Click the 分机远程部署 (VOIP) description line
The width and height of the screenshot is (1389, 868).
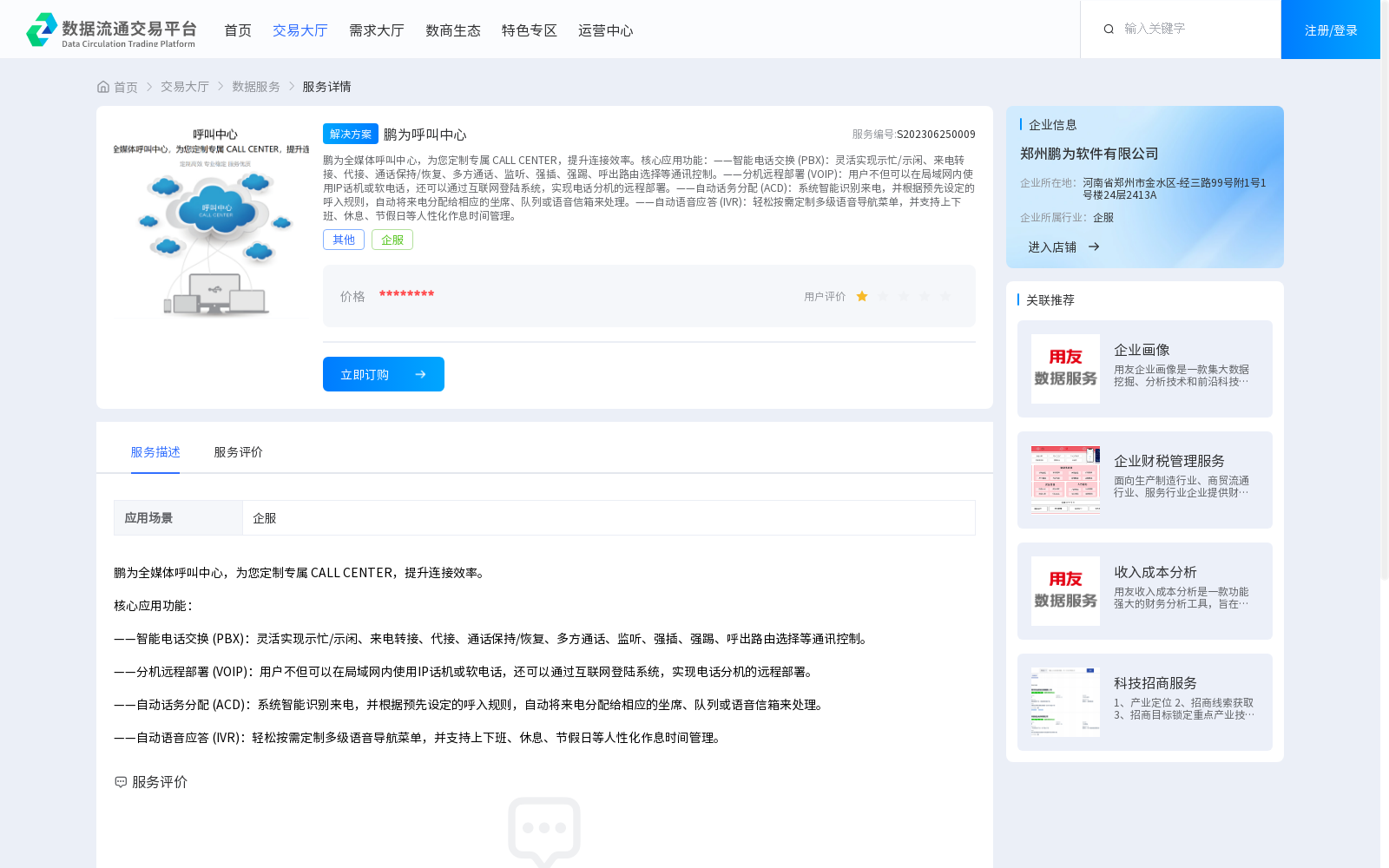click(465, 672)
